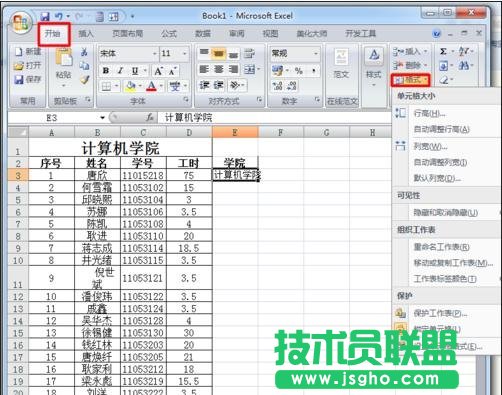
Task: Open the font name 宋体 dropdown
Action: (155, 53)
